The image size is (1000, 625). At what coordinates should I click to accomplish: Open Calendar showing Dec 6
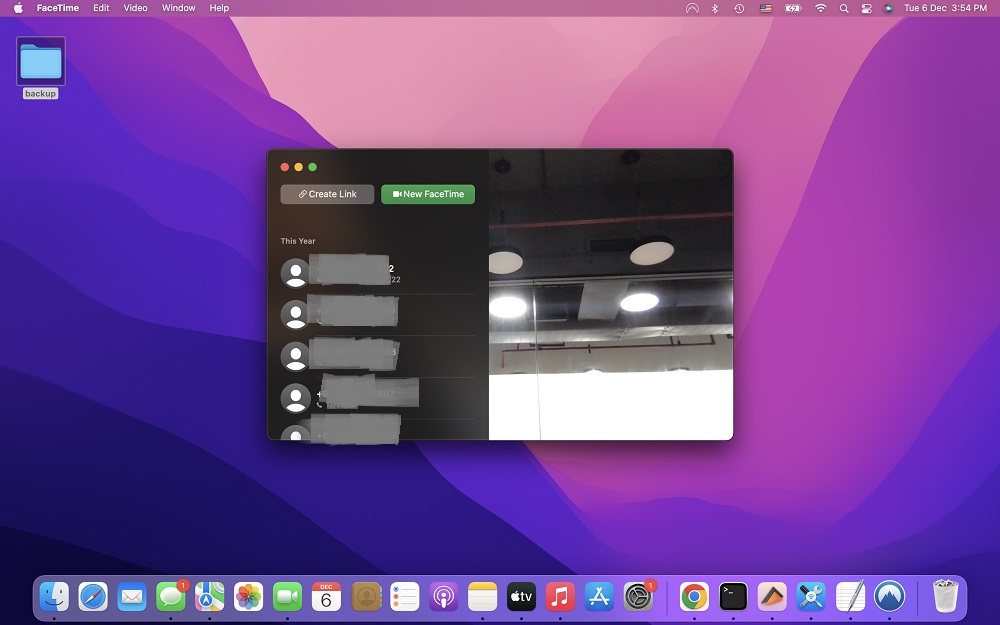point(327,597)
